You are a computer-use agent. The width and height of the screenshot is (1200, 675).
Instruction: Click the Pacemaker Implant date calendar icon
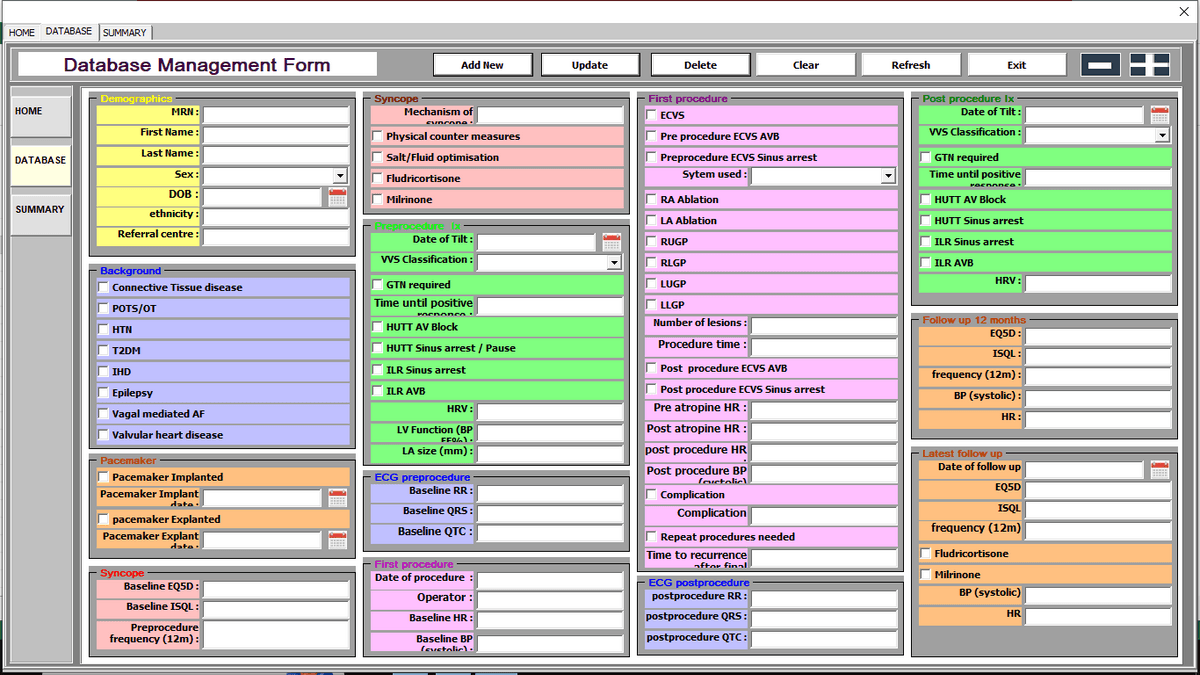[x=338, y=498]
